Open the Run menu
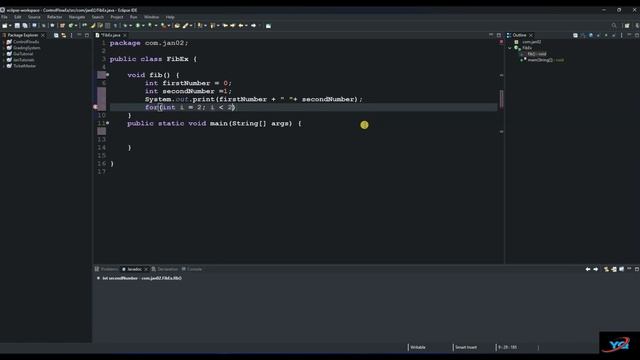Viewport: 640px width, 360px height. tap(133, 17)
